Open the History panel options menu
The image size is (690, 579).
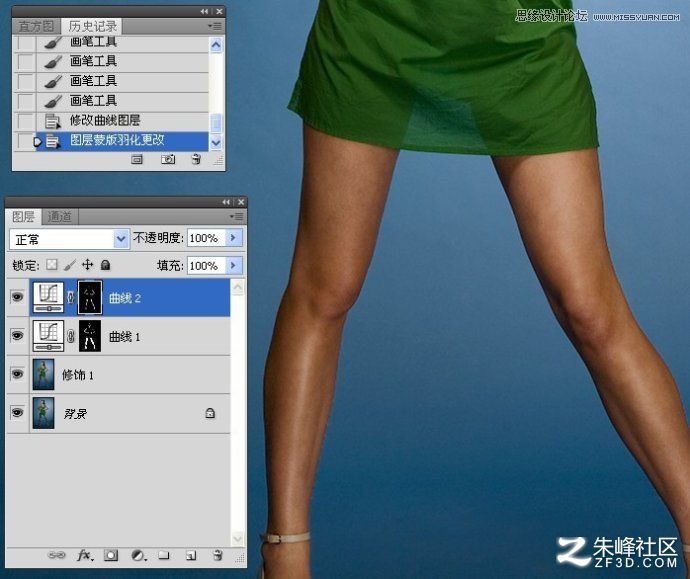point(215,26)
